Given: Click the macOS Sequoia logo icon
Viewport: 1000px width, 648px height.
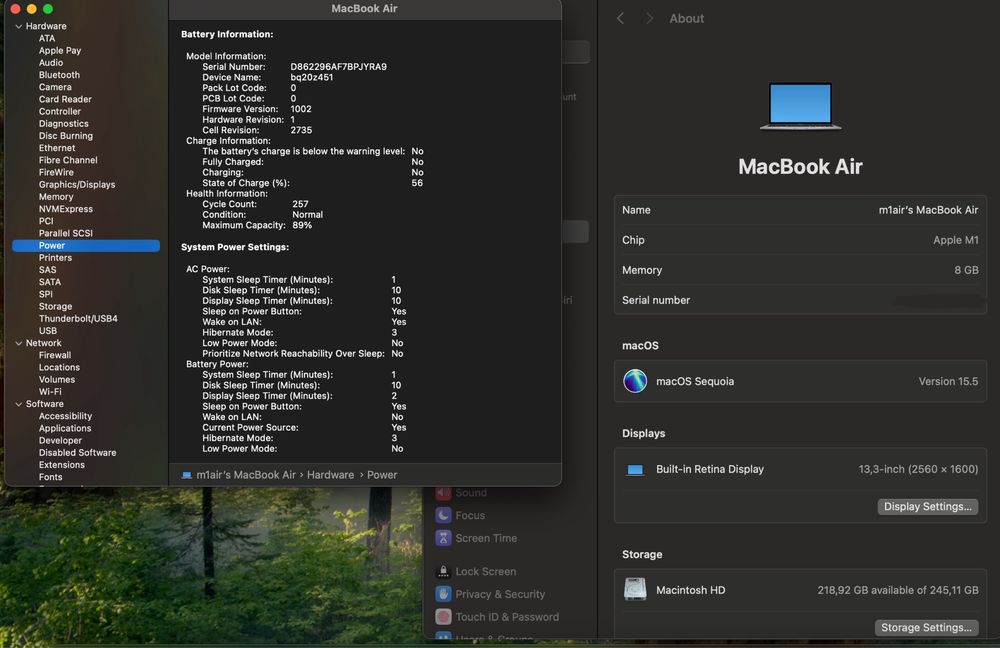Looking at the screenshot, I should [x=635, y=381].
